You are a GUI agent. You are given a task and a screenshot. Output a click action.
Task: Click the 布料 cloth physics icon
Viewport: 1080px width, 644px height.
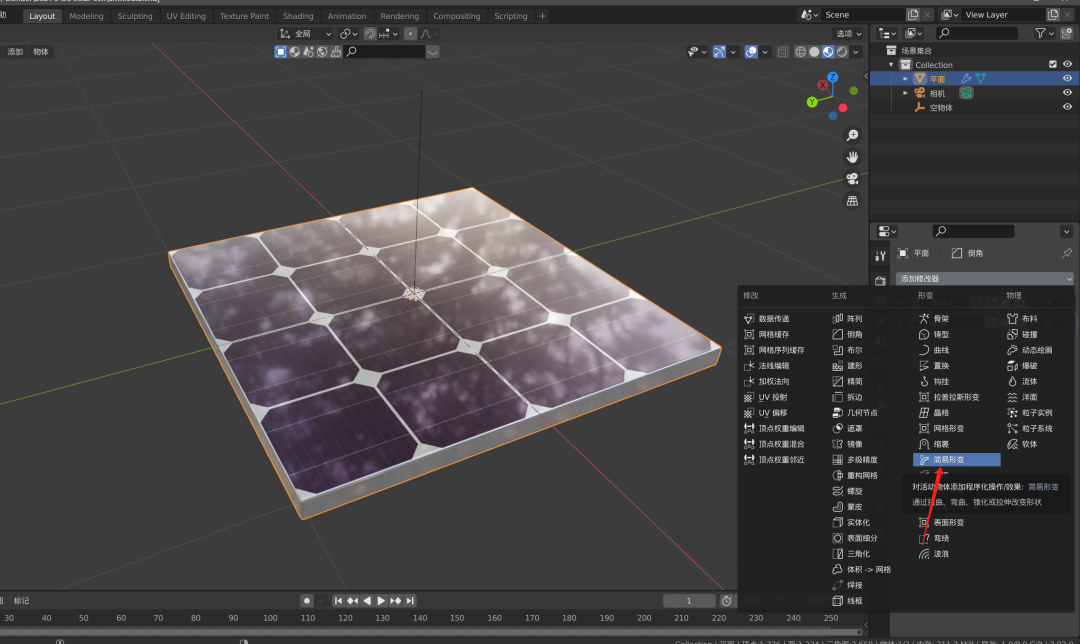tap(1012, 318)
